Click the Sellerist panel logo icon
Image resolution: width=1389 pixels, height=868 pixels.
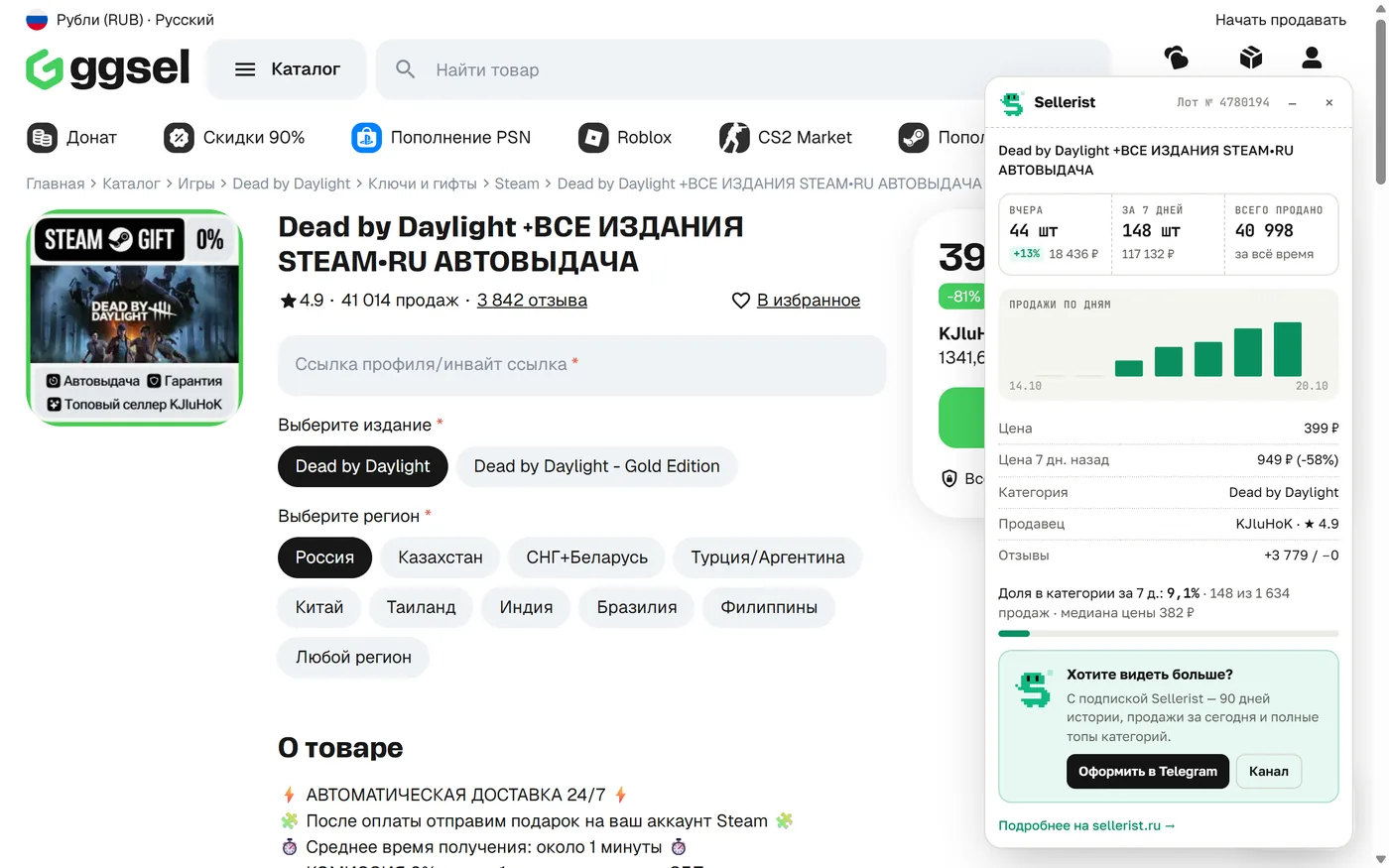click(1012, 103)
